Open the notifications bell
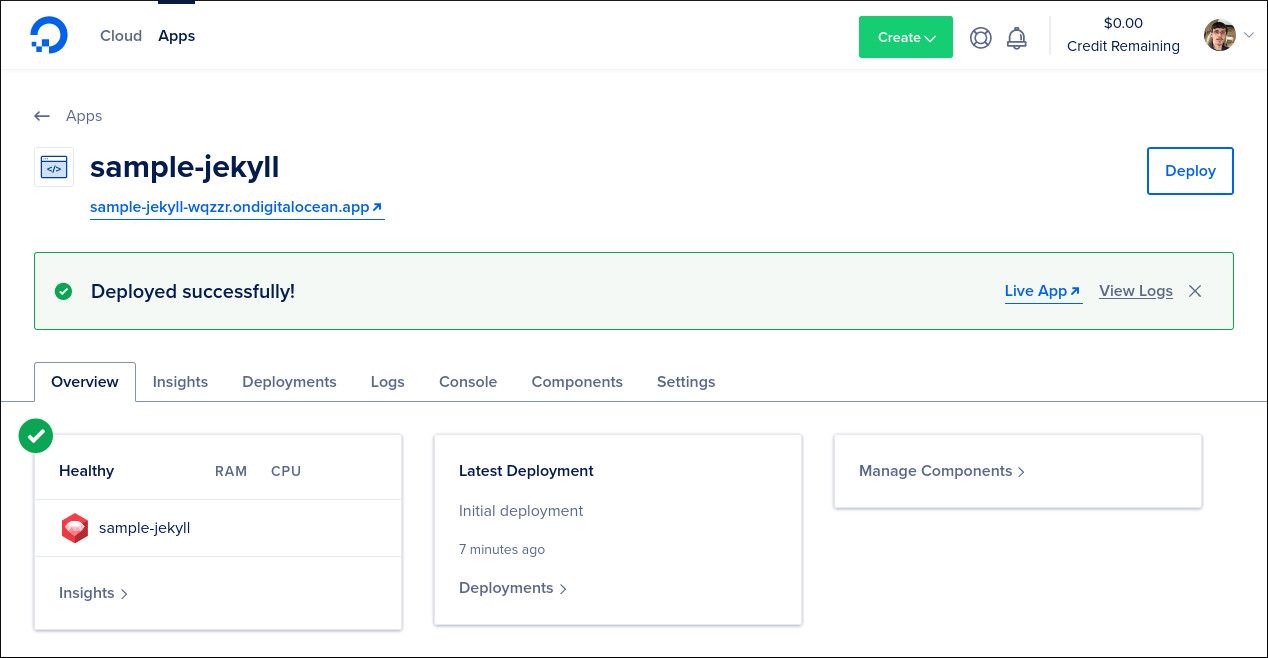Viewport: 1268px width, 658px height. click(x=1017, y=38)
